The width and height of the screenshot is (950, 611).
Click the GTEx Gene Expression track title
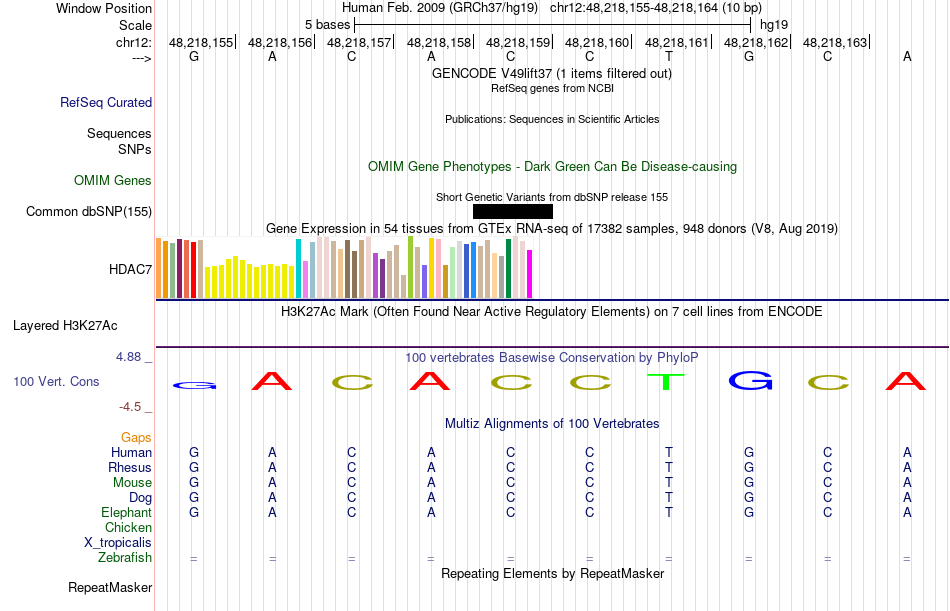(552, 229)
